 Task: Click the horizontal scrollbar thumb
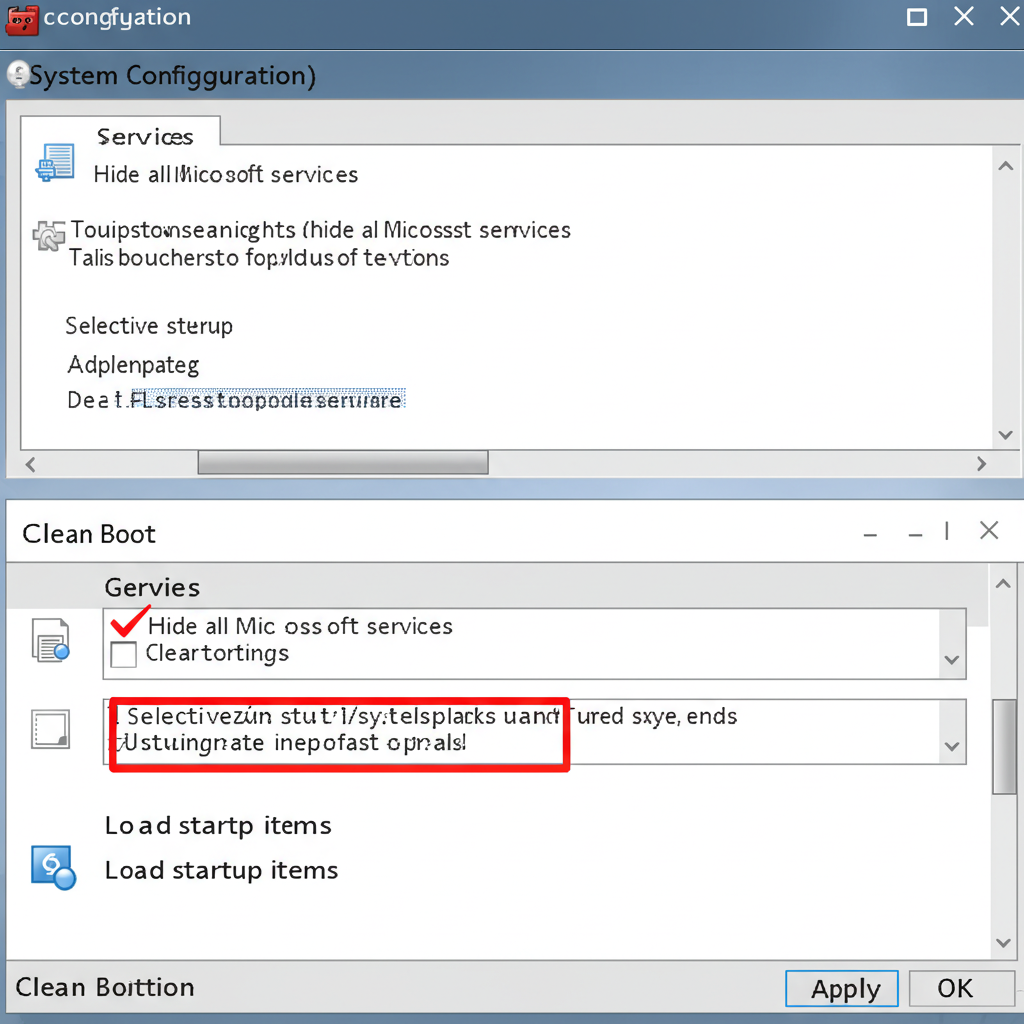tap(343, 463)
